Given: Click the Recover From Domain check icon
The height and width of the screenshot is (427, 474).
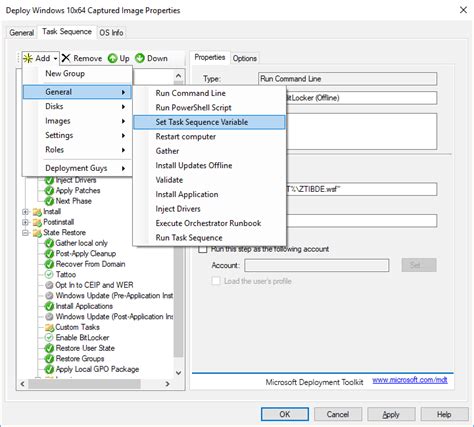Looking at the screenshot, I should click(x=49, y=264).
